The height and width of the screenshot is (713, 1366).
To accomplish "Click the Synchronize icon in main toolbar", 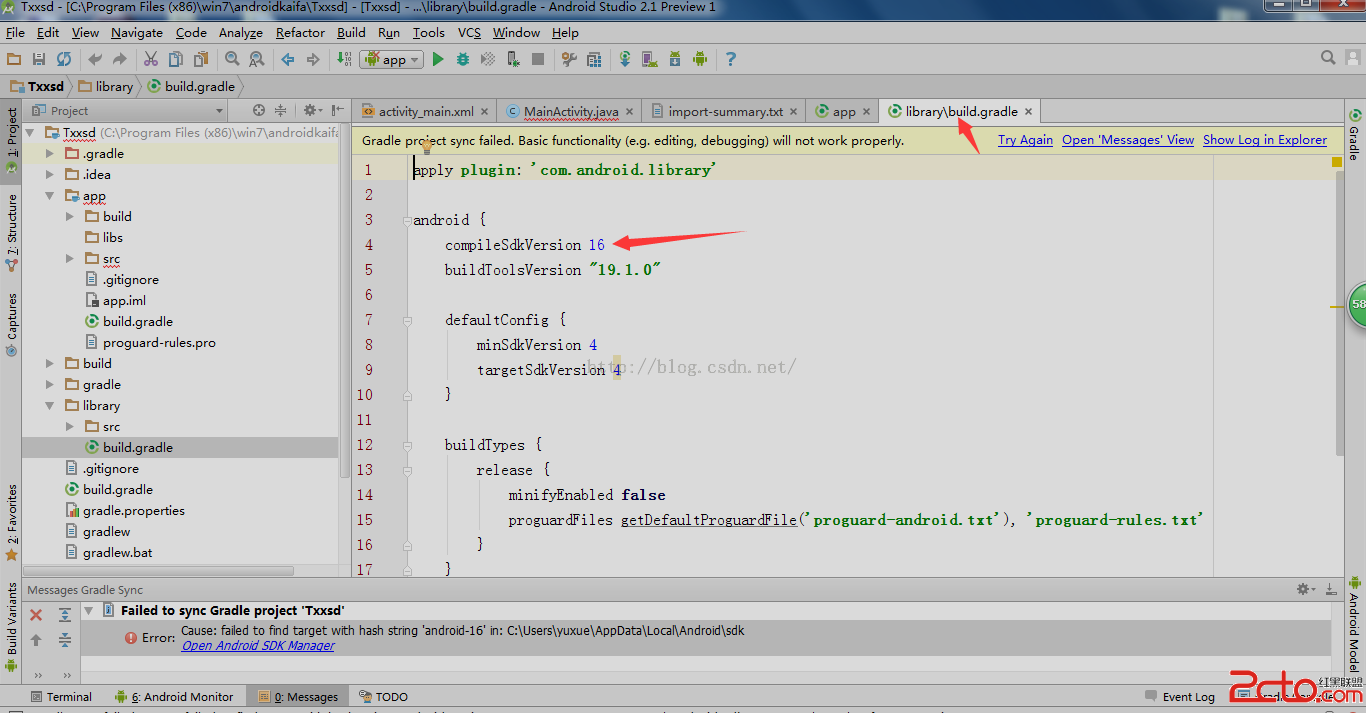I will (x=63, y=60).
